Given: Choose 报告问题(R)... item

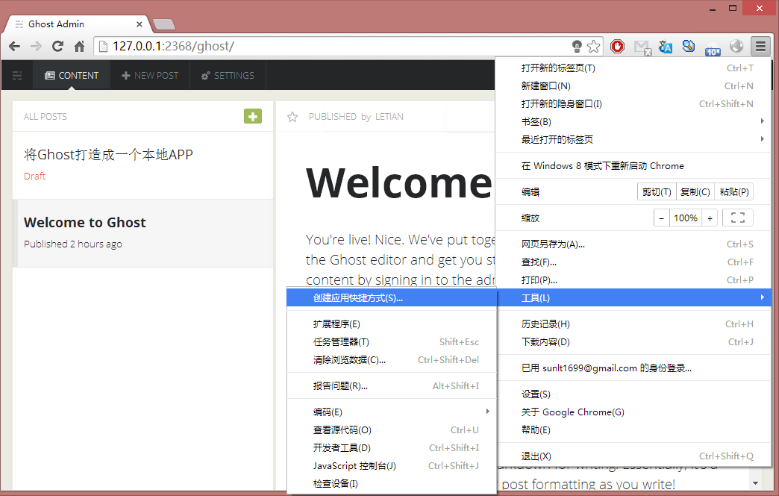Looking at the screenshot, I should pyautogui.click(x=391, y=386).
